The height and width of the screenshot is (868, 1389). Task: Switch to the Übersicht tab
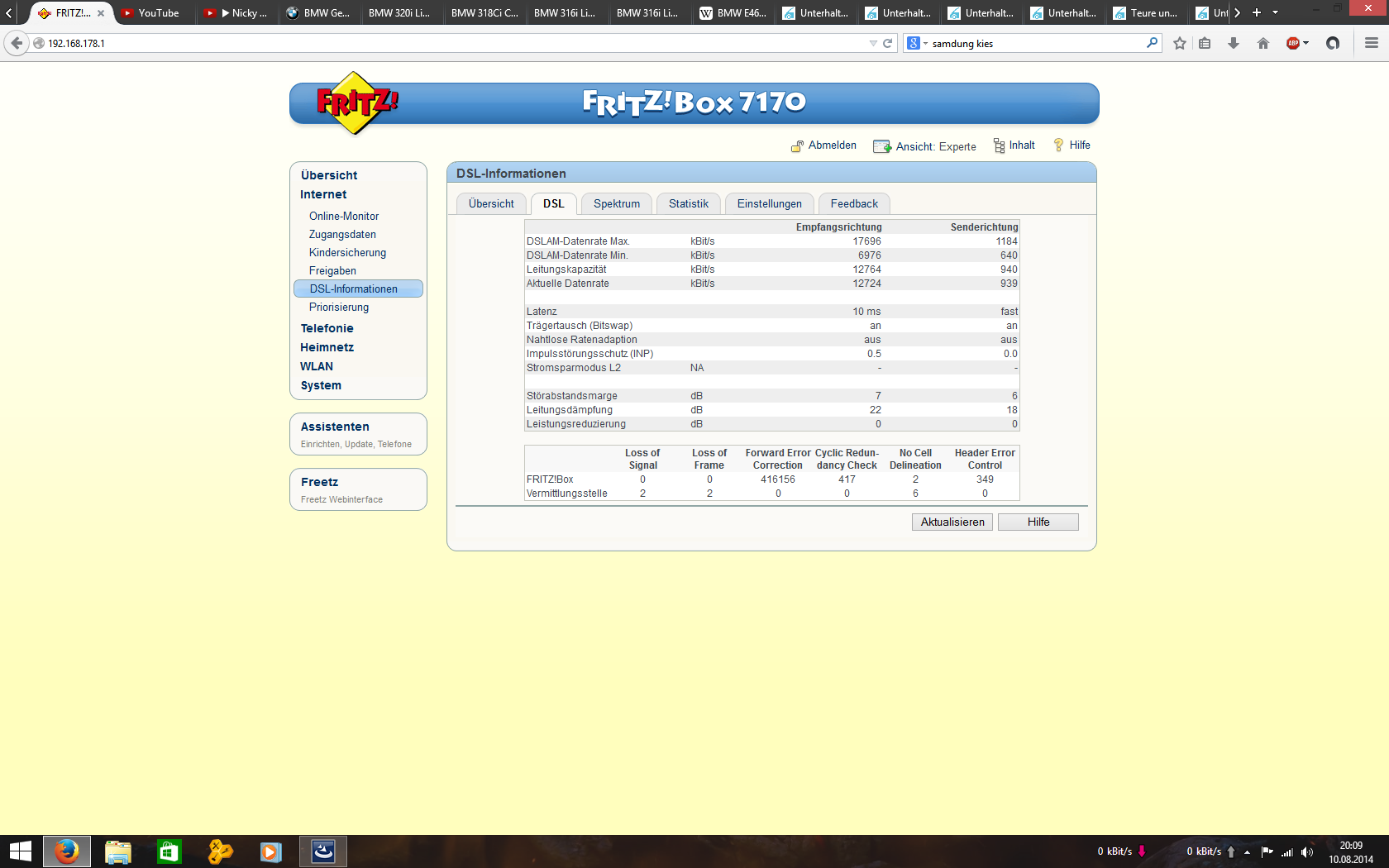click(x=491, y=203)
